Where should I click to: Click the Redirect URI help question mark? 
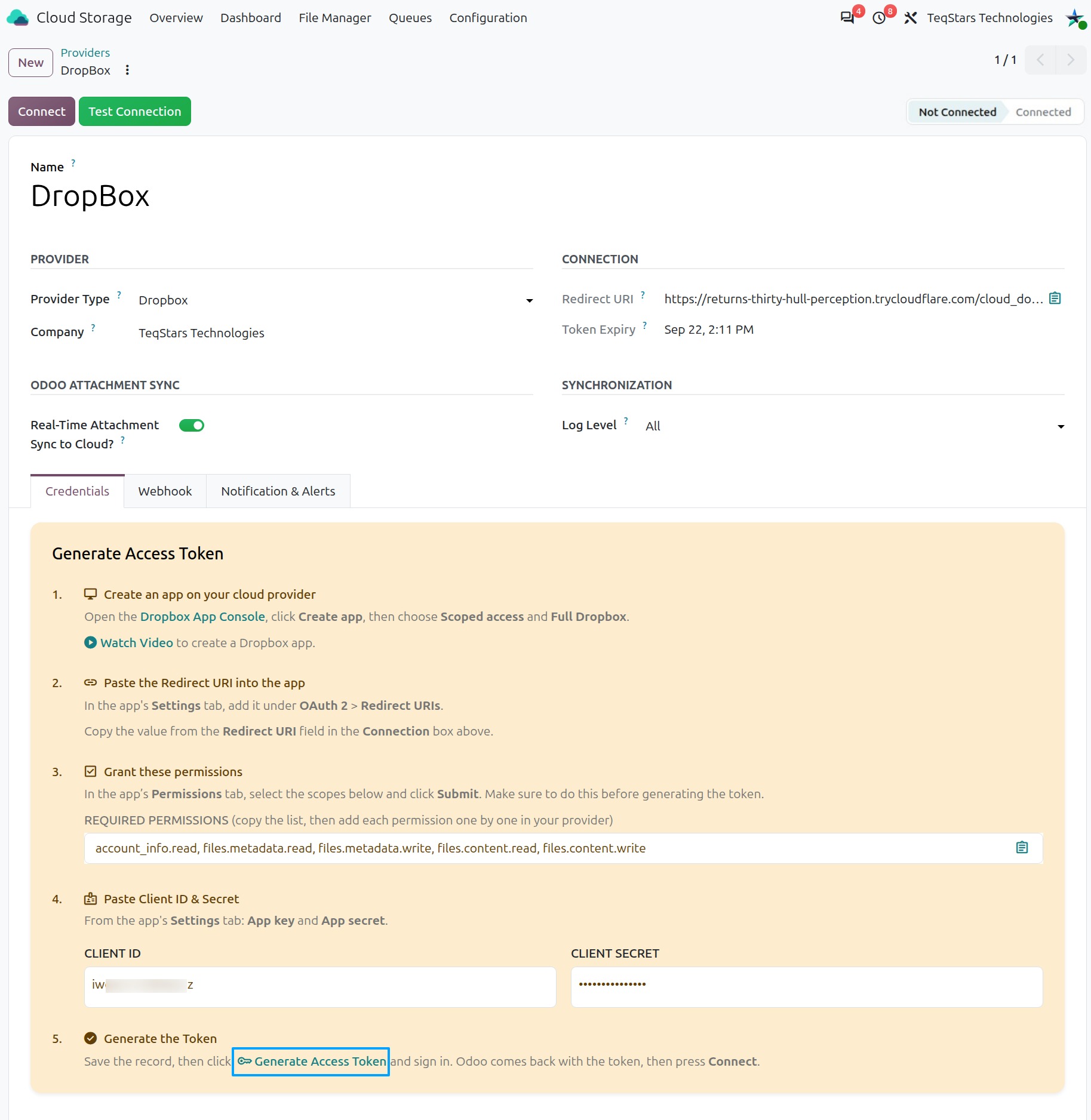[x=643, y=294]
